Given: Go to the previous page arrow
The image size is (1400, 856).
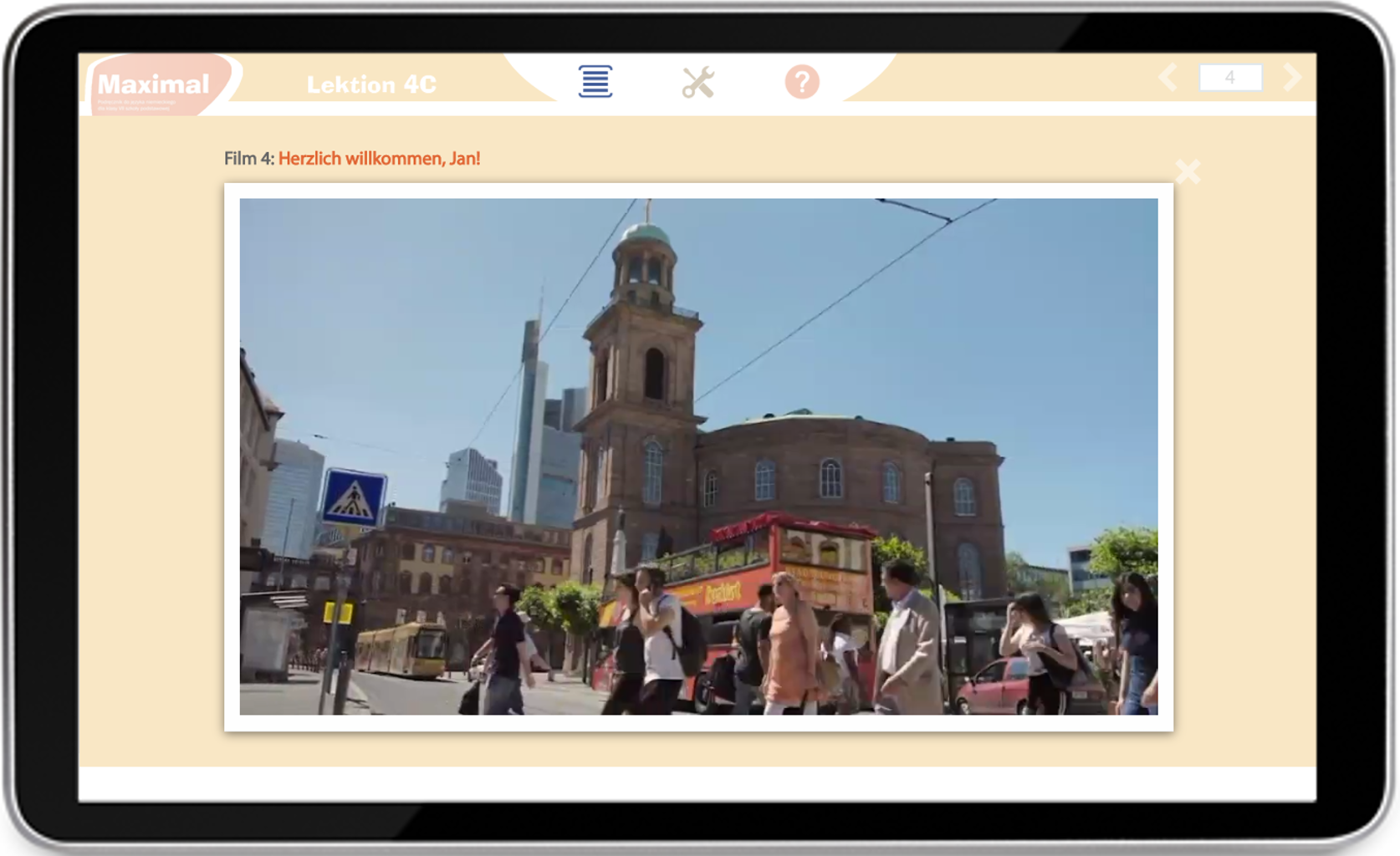Looking at the screenshot, I should (1168, 78).
